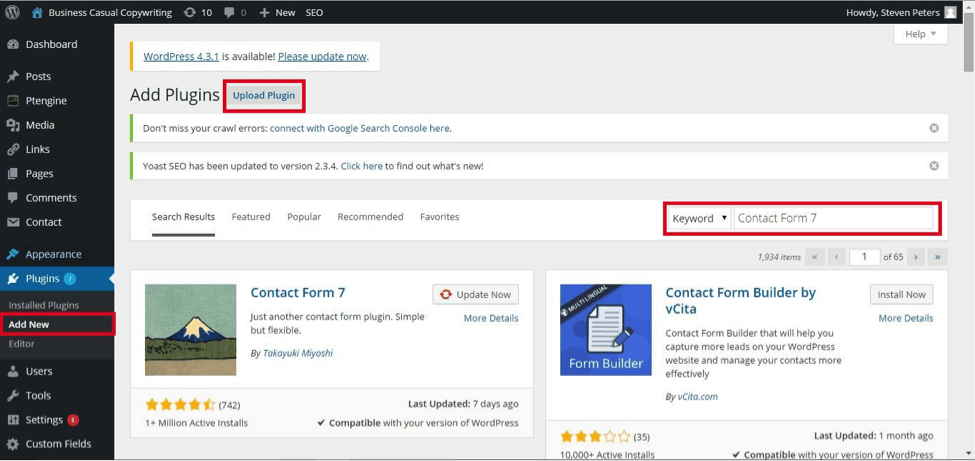Image resolution: width=975 pixels, height=461 pixels.
Task: Click Contact Form Builder thumbnail image
Action: (606, 330)
